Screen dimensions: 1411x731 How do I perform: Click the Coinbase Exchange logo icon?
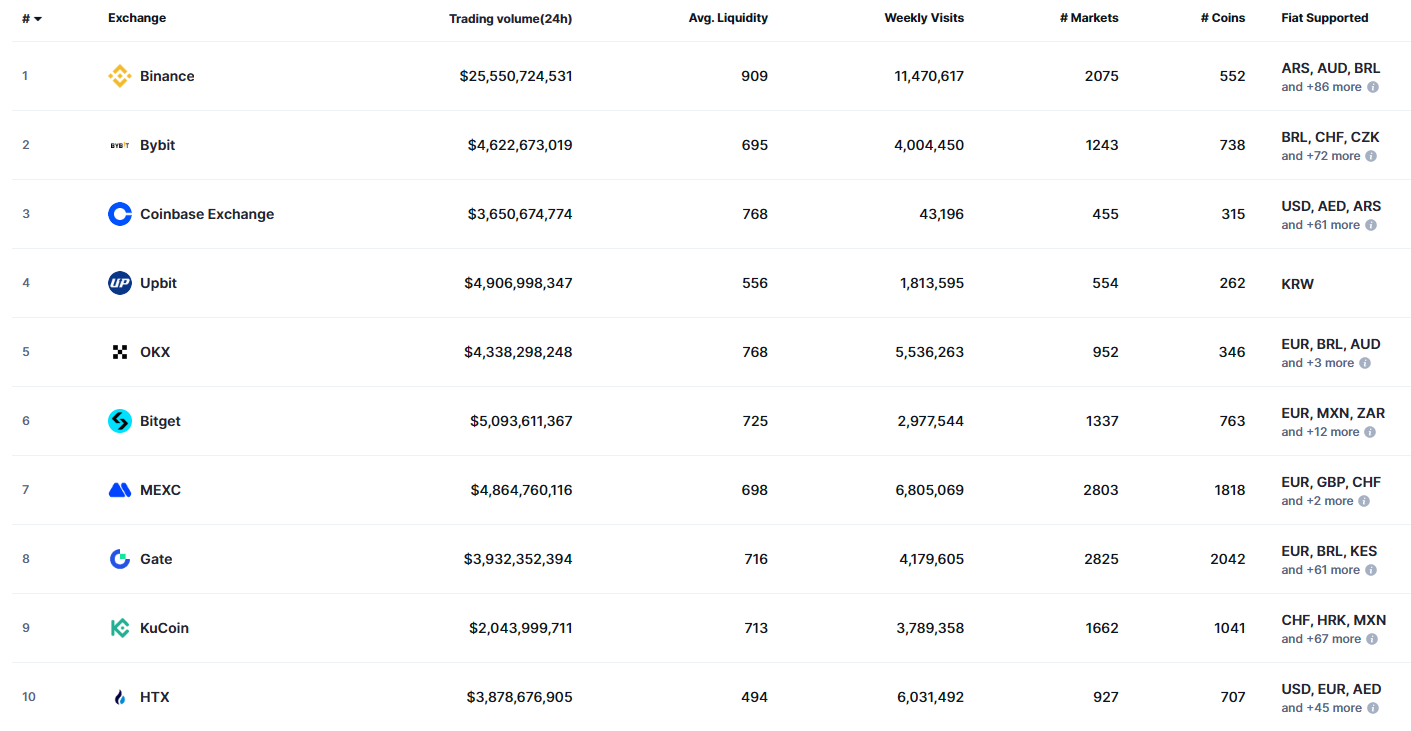coord(120,214)
